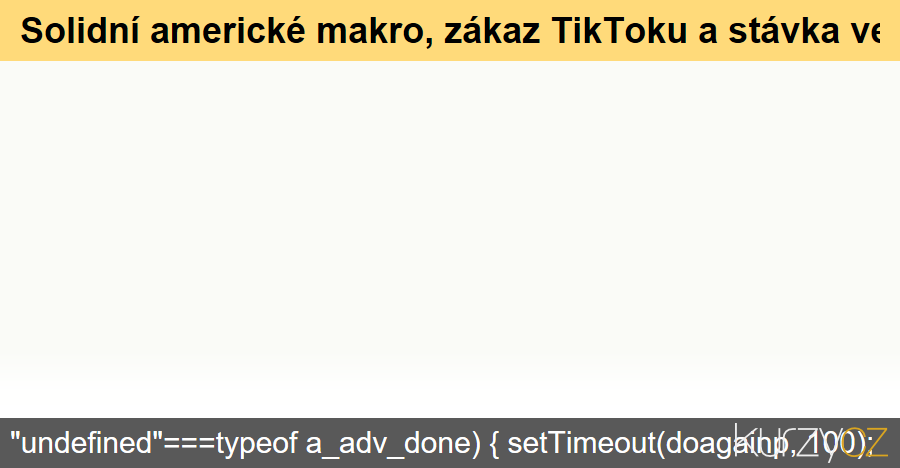Click the white "kurzy" part of logo
Image resolution: width=900 pixels, height=468 pixels.
(x=785, y=441)
